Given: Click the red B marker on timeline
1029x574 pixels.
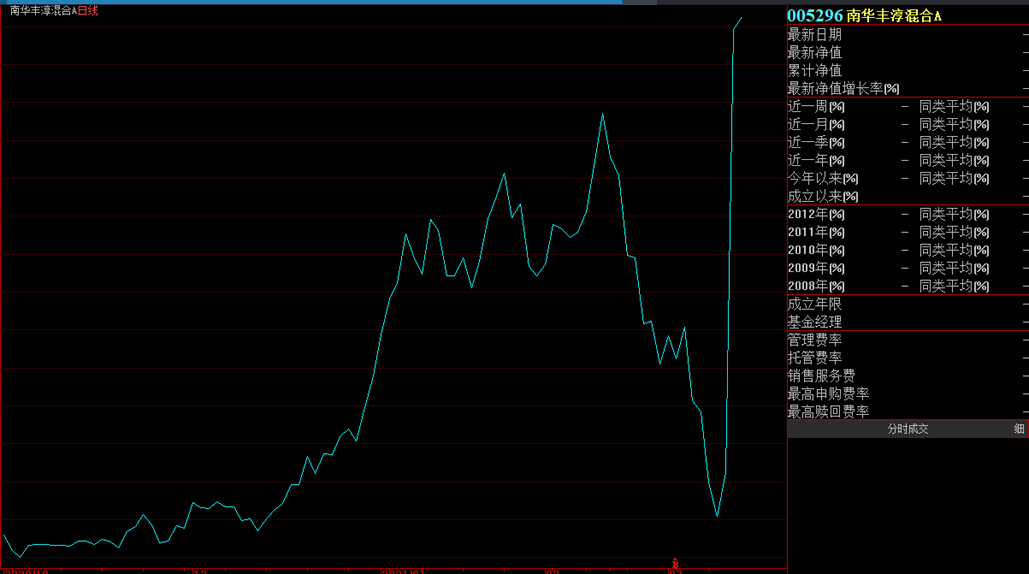Looking at the screenshot, I should pyautogui.click(x=675, y=564).
